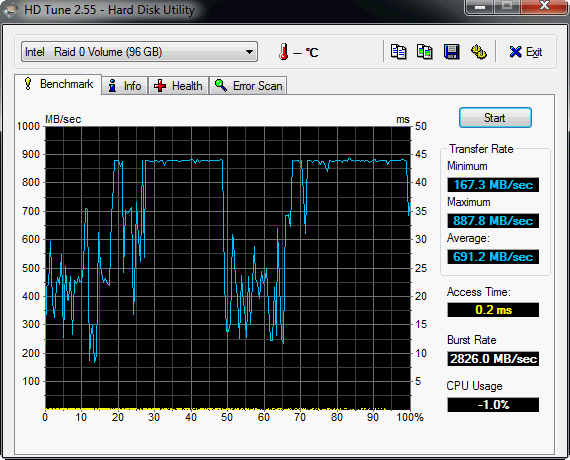Switch to the Info tab
This screenshot has width=570, height=460.
click(x=124, y=86)
